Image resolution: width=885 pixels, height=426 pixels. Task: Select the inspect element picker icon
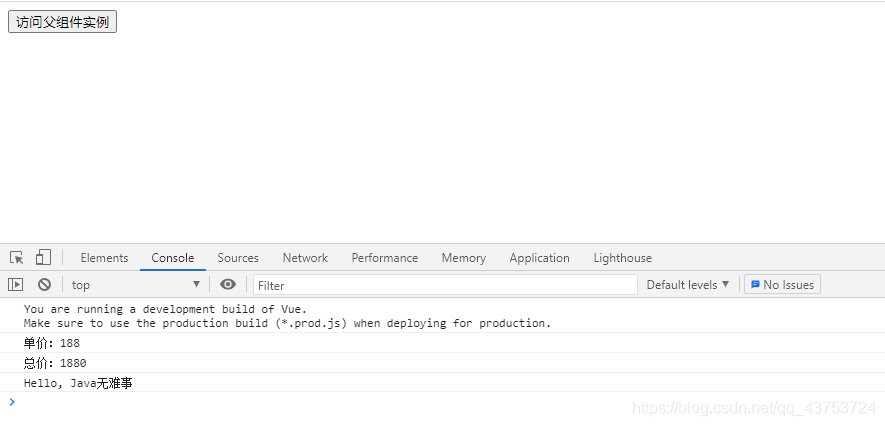point(16,258)
